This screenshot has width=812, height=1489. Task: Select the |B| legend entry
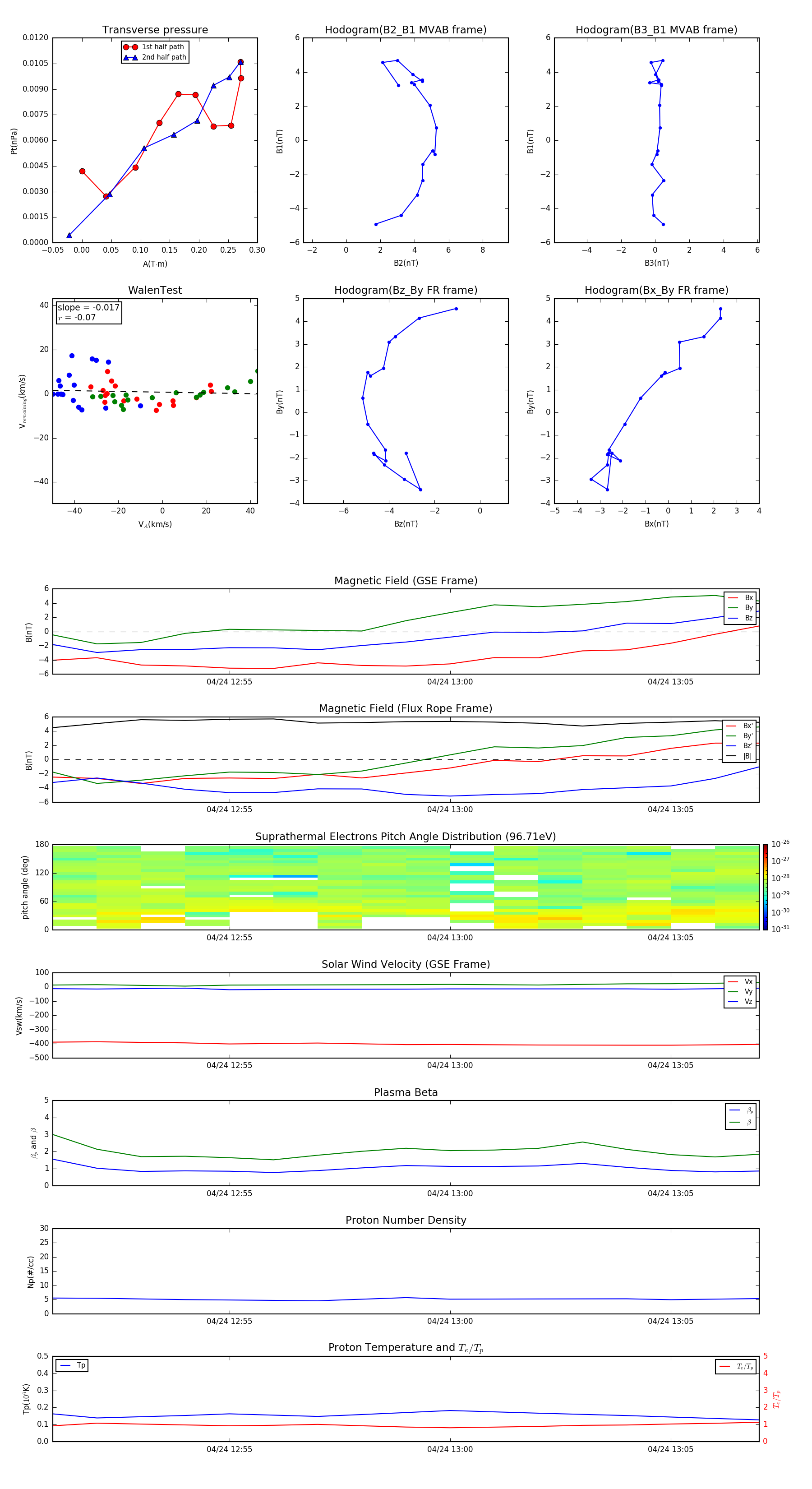coord(740,756)
